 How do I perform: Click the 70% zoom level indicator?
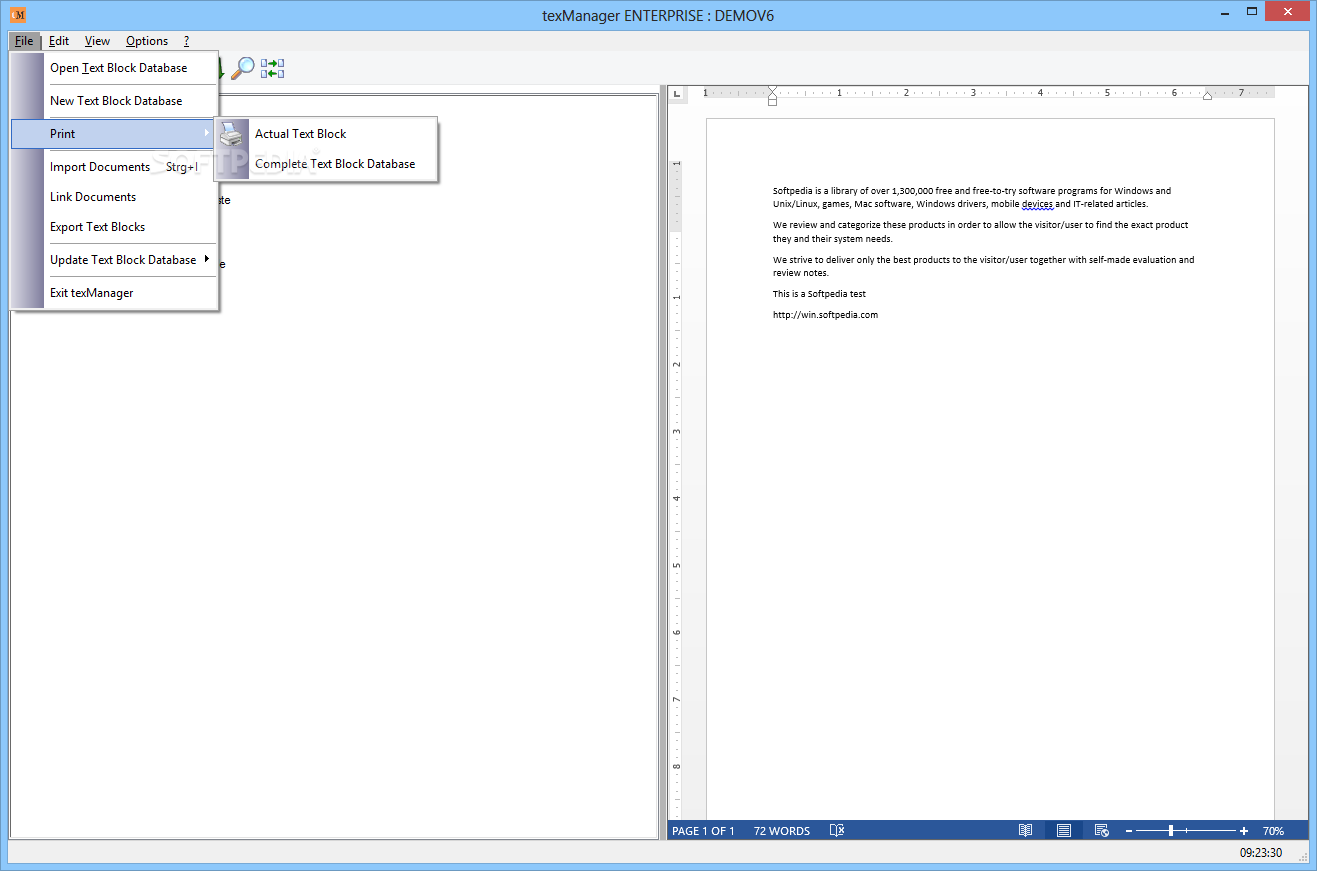(1273, 831)
